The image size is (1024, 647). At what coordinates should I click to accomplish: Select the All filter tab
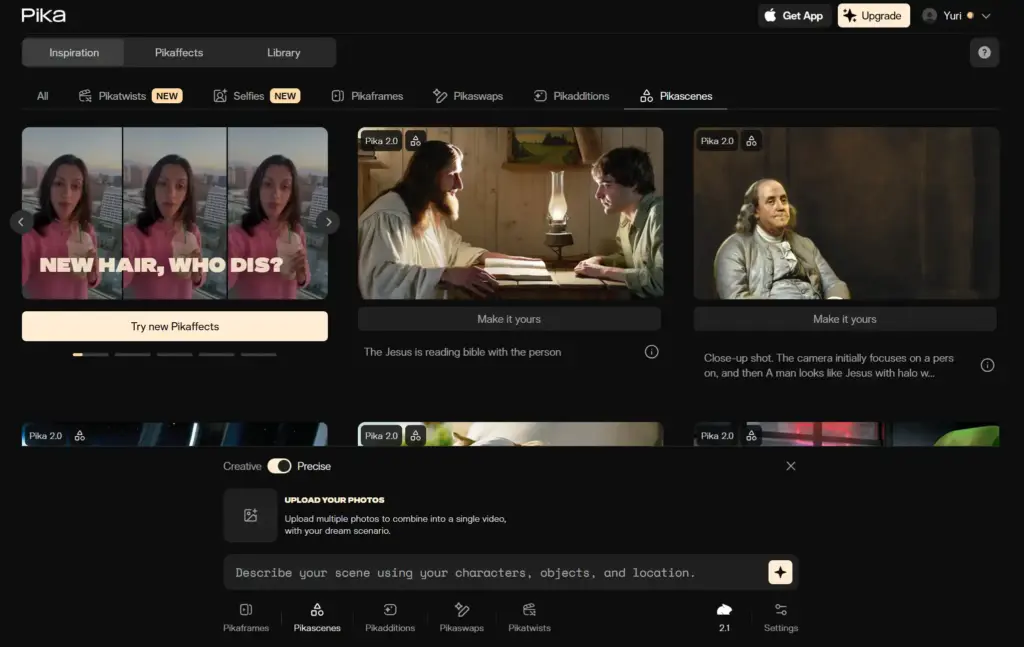click(x=42, y=96)
